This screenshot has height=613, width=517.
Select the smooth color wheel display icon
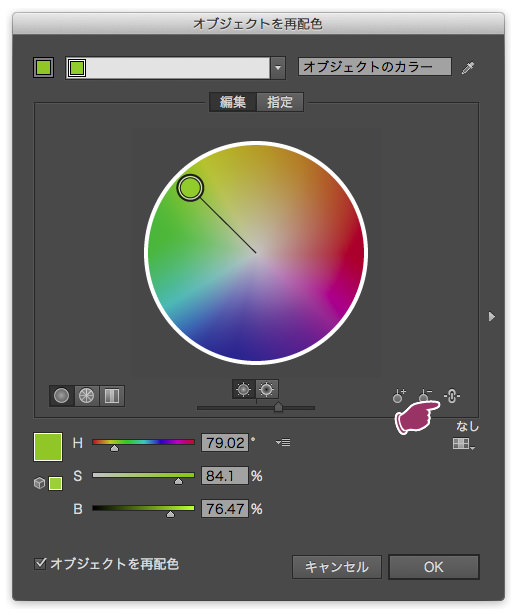click(x=61, y=396)
